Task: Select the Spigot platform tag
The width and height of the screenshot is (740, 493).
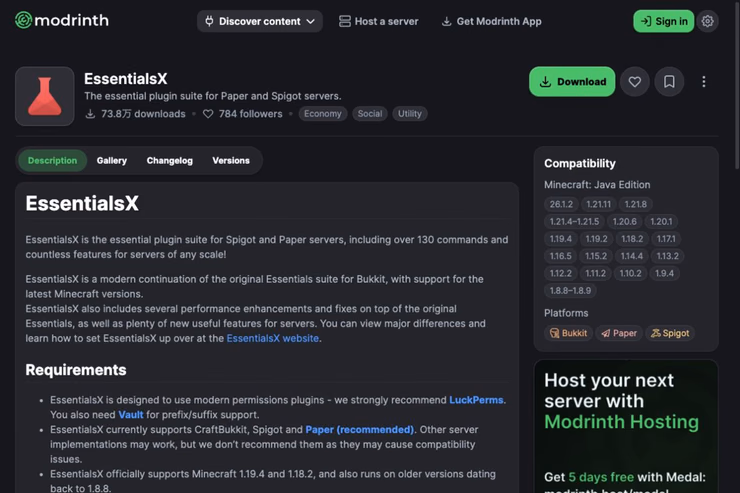Action: [670, 333]
